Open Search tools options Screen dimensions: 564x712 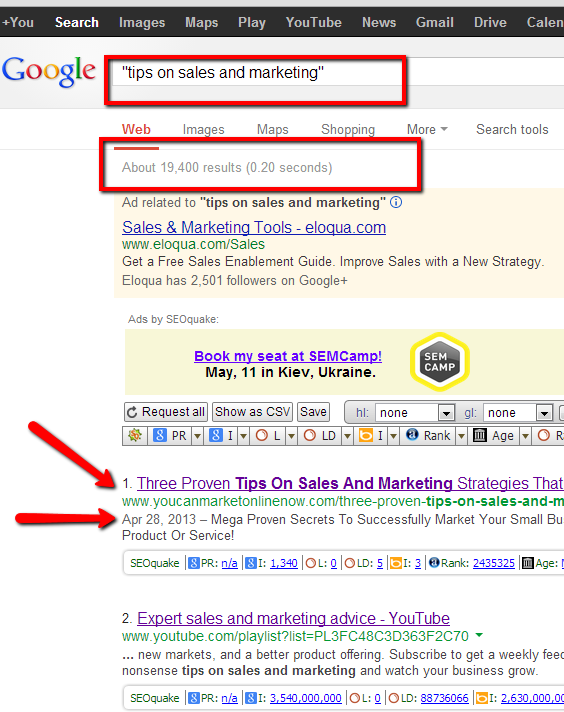click(512, 129)
